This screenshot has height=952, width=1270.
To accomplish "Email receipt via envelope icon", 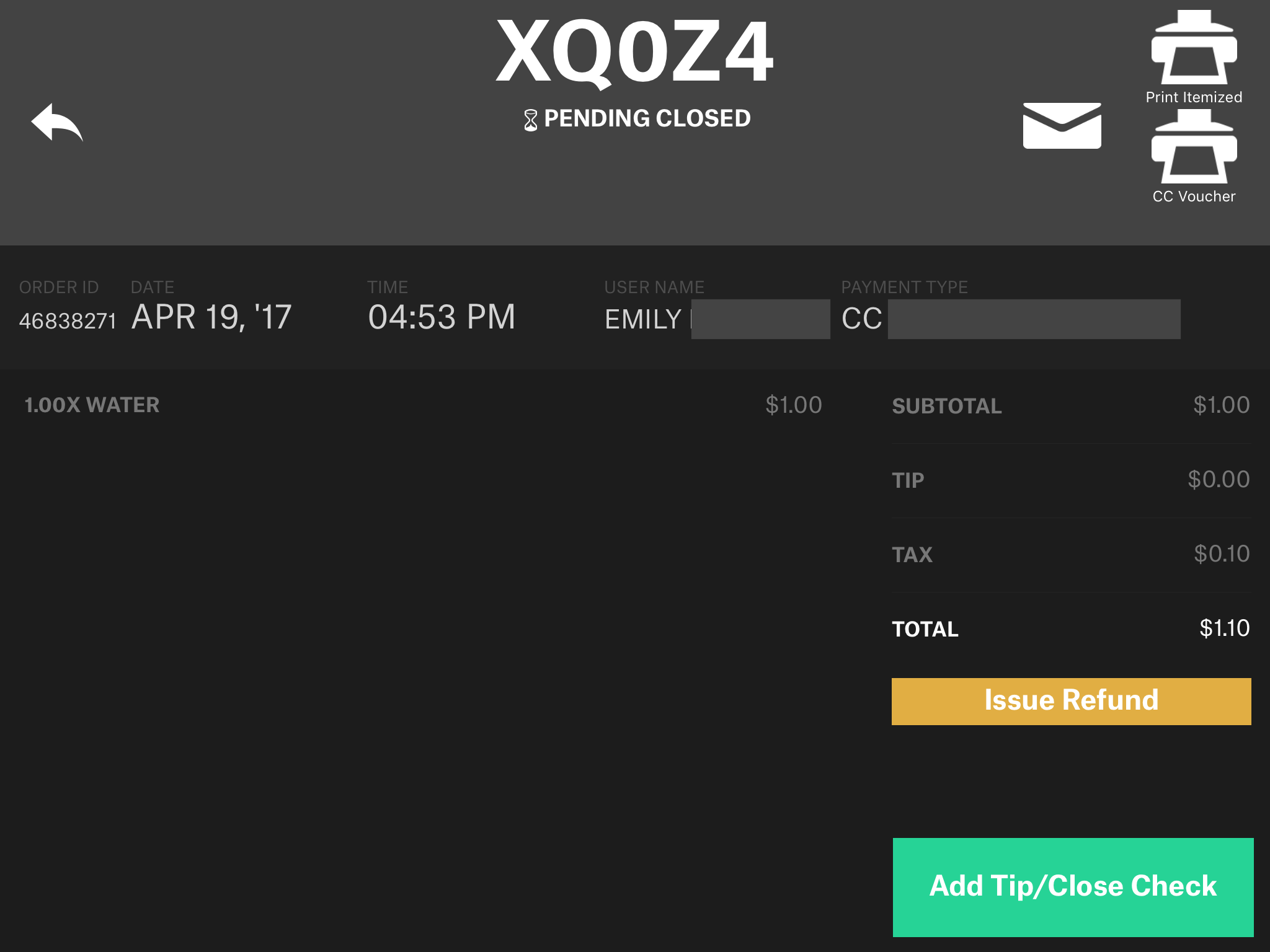I will click(1062, 126).
